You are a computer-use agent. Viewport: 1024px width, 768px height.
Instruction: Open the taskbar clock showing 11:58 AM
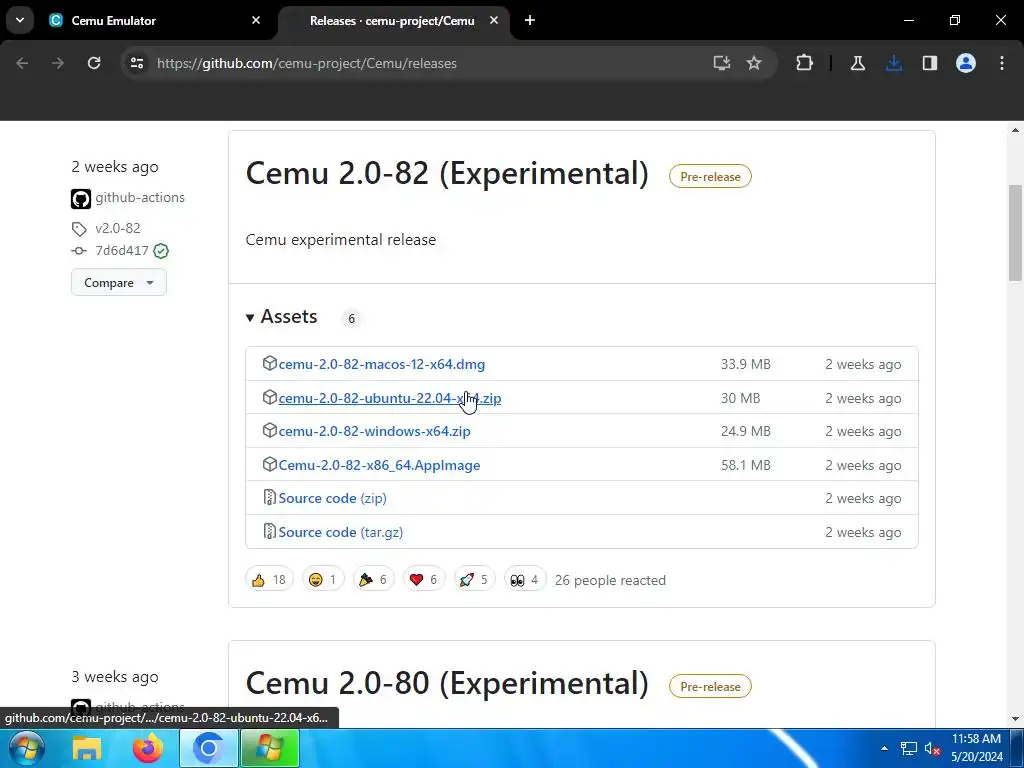coord(976,748)
